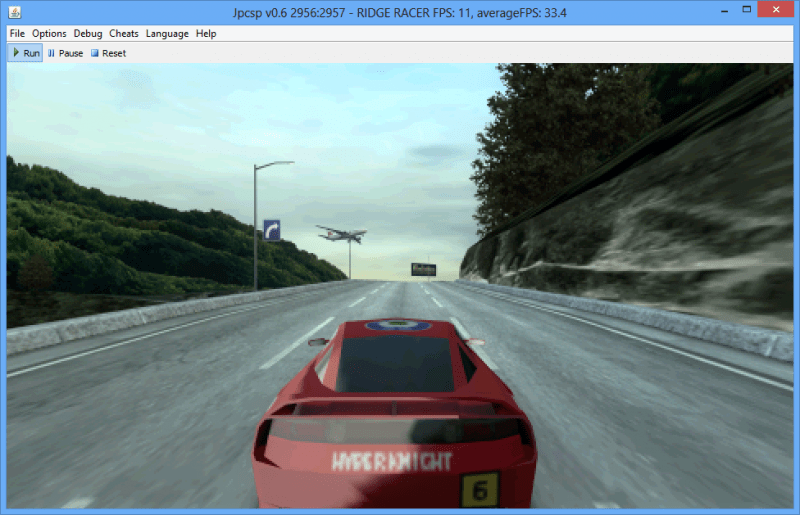Click the red car in the game view

[x=394, y=413]
